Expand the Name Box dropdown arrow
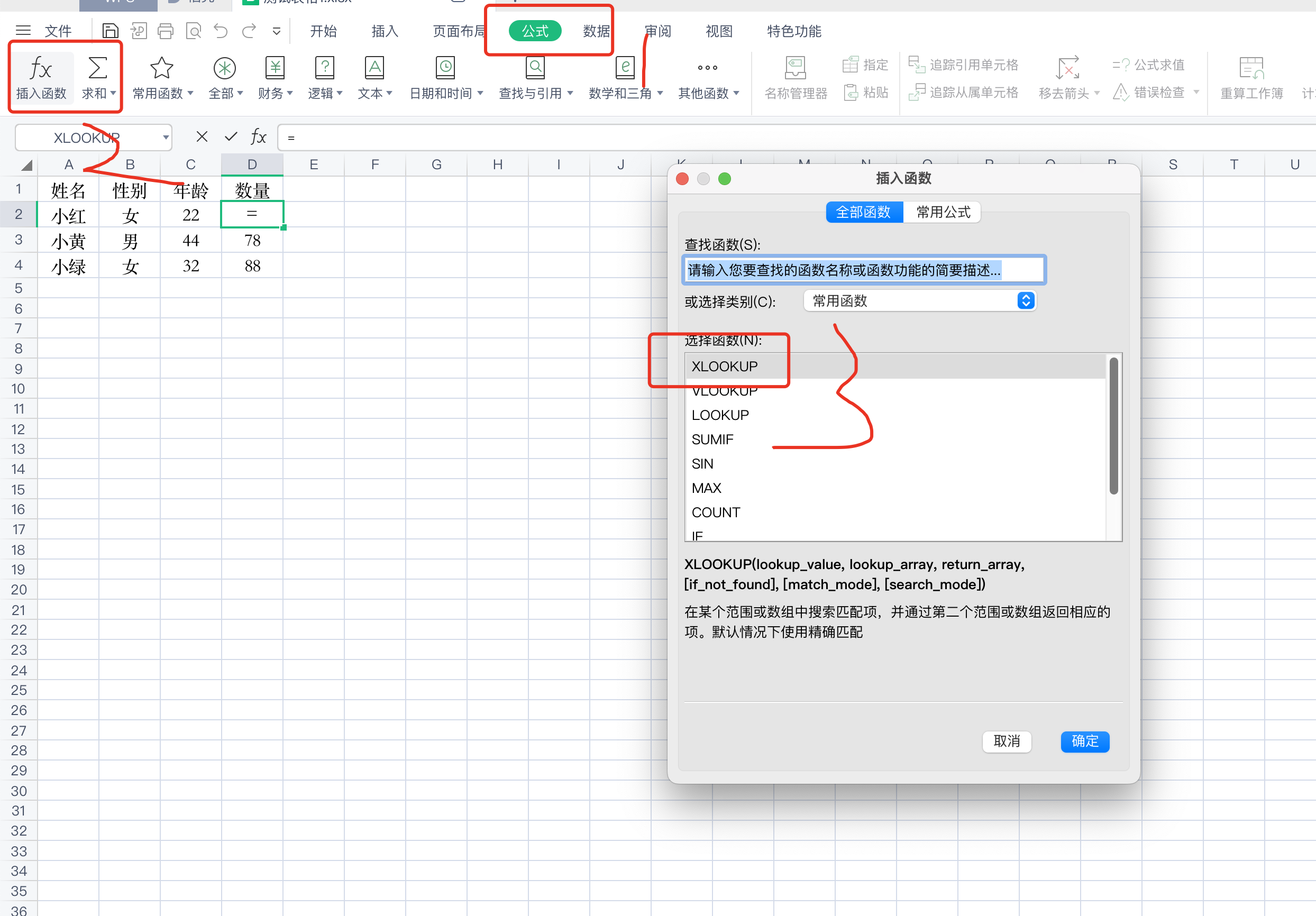The width and height of the screenshot is (1316, 916). pos(165,138)
